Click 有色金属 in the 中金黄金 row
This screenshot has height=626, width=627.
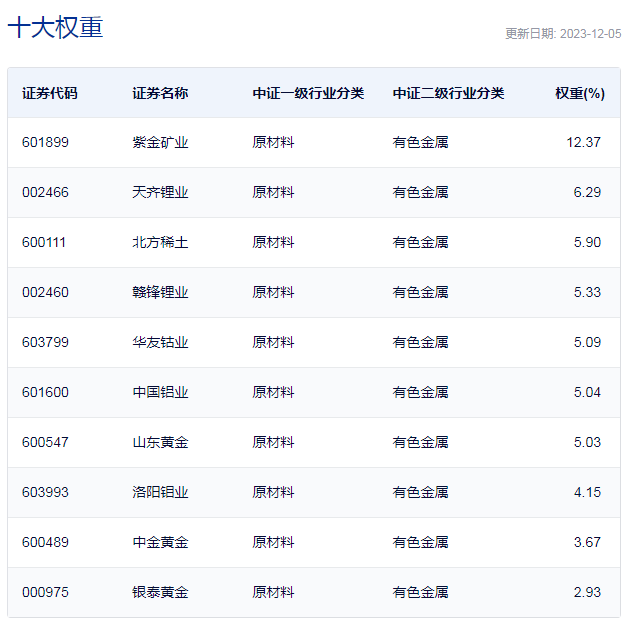click(x=420, y=542)
